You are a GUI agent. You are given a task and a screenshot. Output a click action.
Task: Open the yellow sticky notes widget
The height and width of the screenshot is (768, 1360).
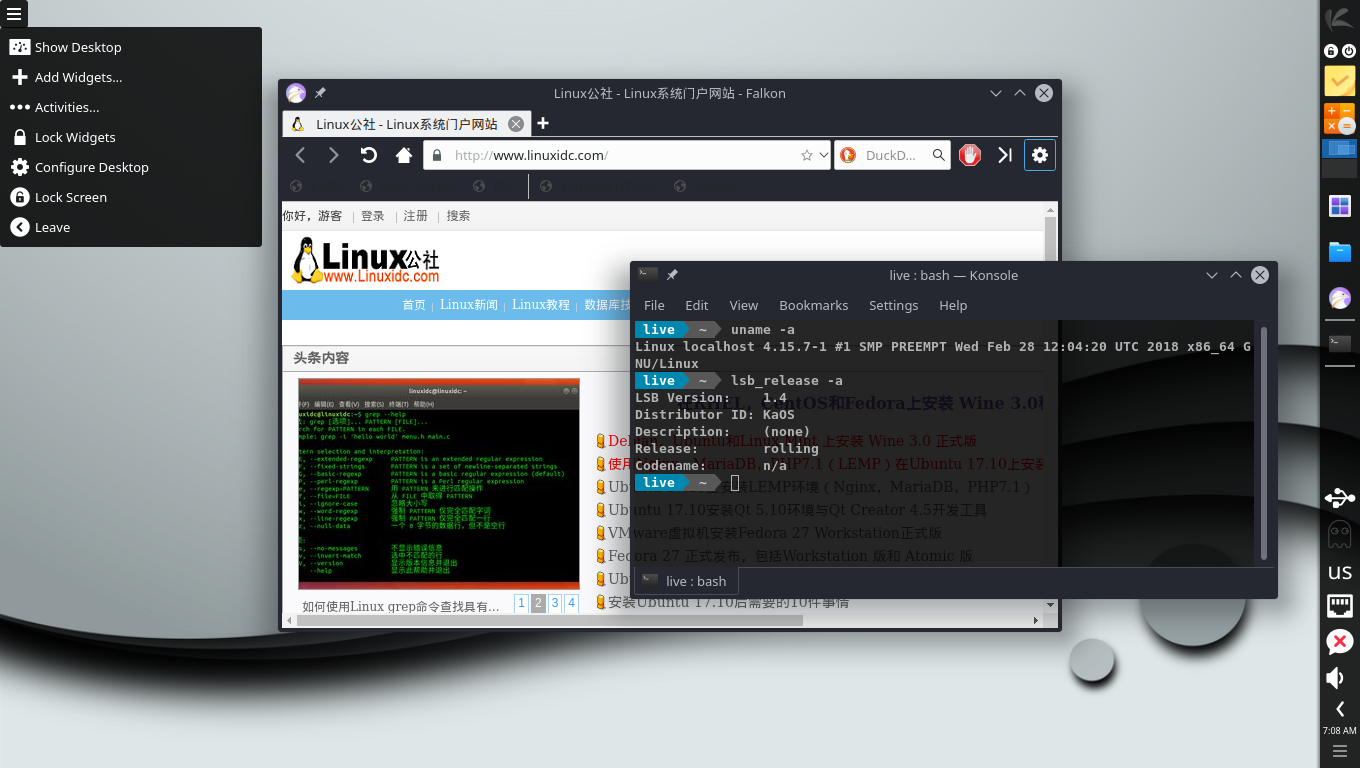pyautogui.click(x=1340, y=81)
